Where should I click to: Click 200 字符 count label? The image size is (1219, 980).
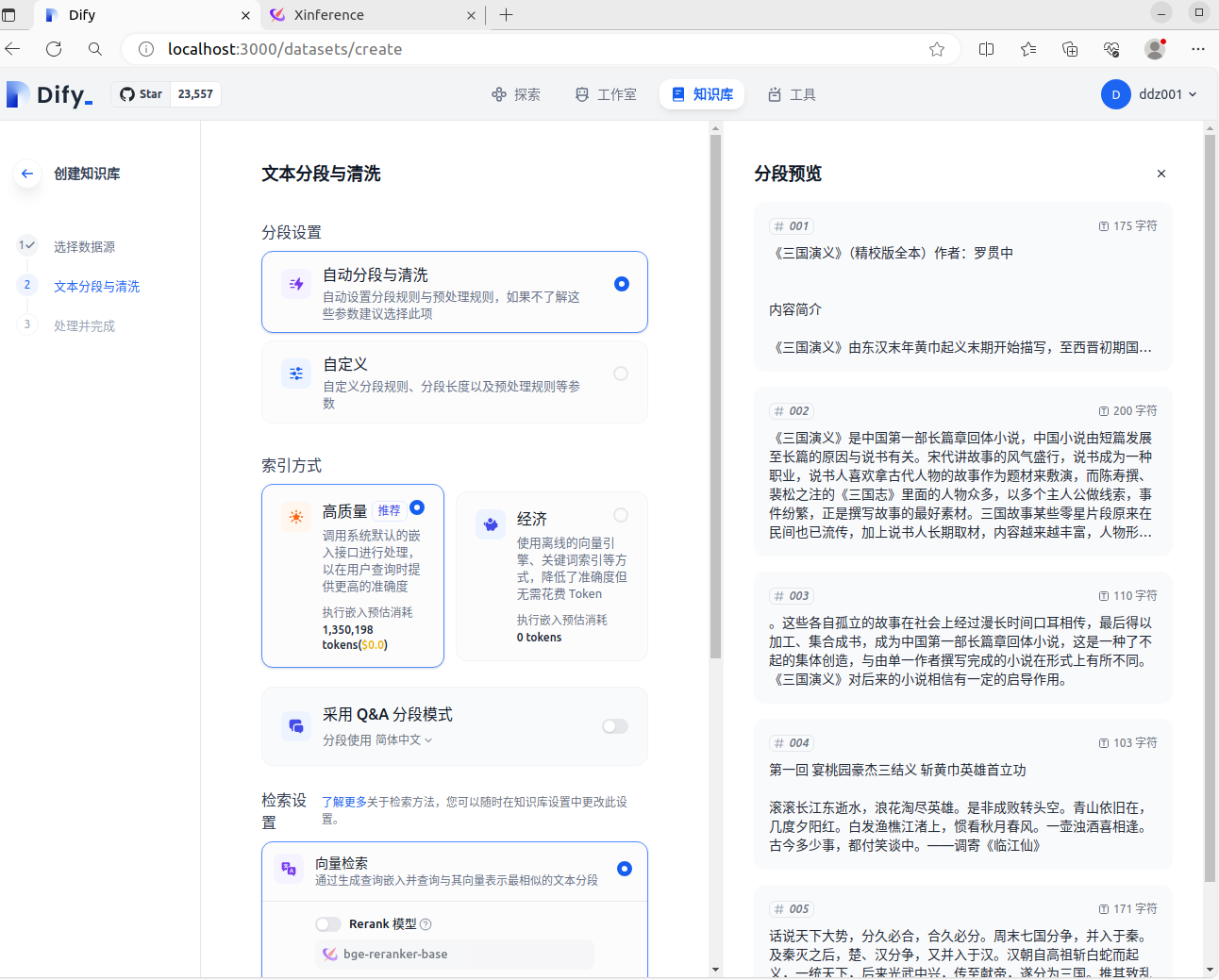click(1128, 411)
